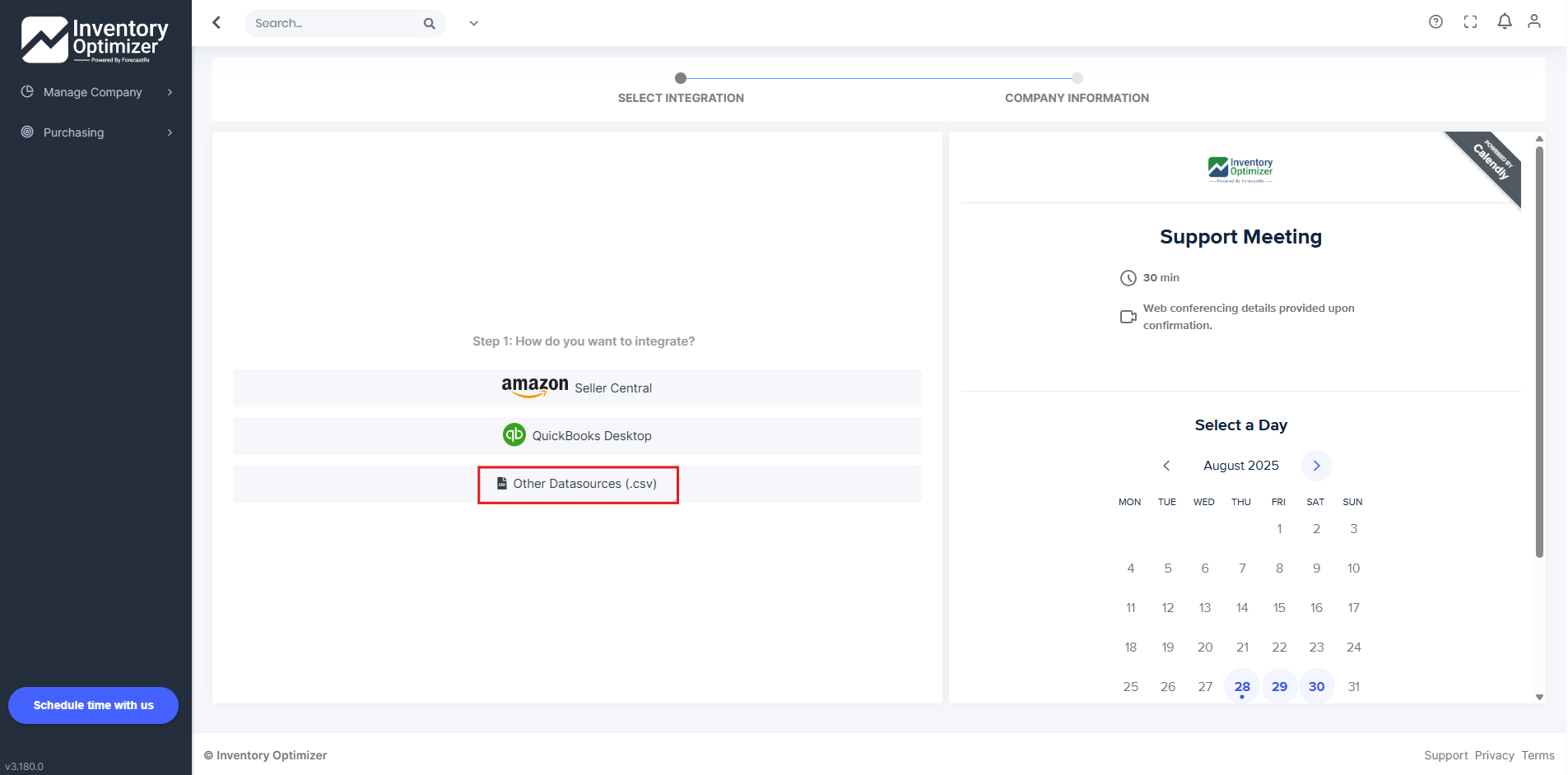
Task: Open the Privacy footer link
Action: click(1495, 755)
